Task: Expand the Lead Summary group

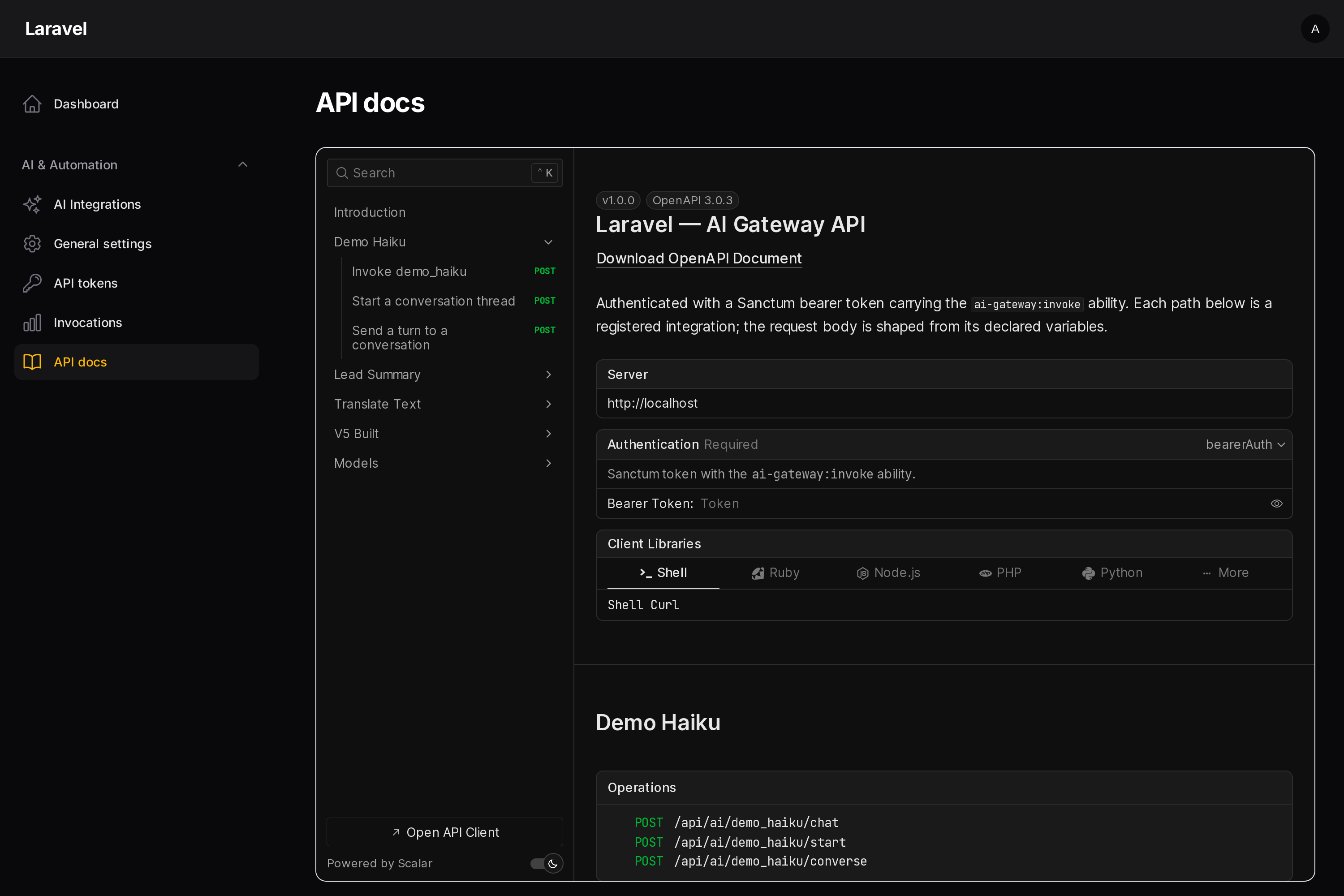Action: tap(548, 374)
